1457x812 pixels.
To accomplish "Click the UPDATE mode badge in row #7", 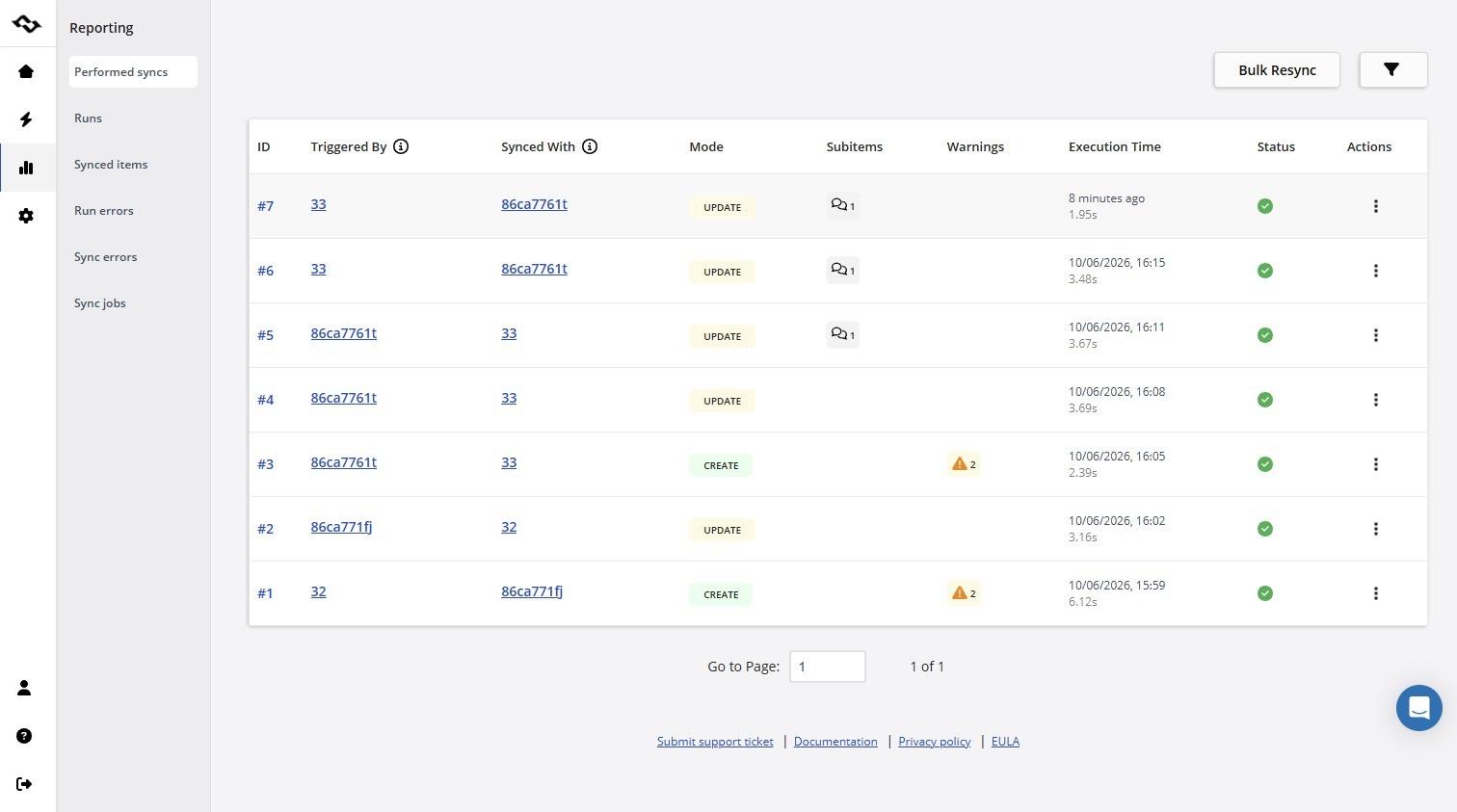I will click(x=722, y=207).
